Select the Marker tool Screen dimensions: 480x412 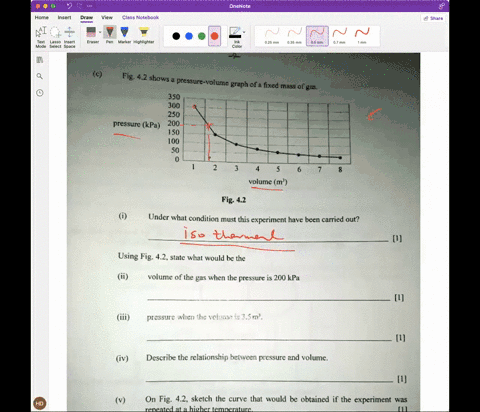[124, 35]
